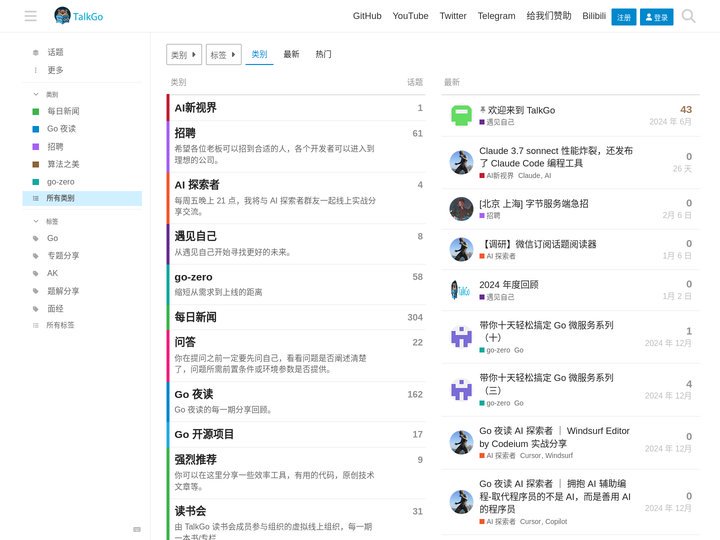Open the Twitter header link
This screenshot has width=720, height=540.
coord(453,16)
